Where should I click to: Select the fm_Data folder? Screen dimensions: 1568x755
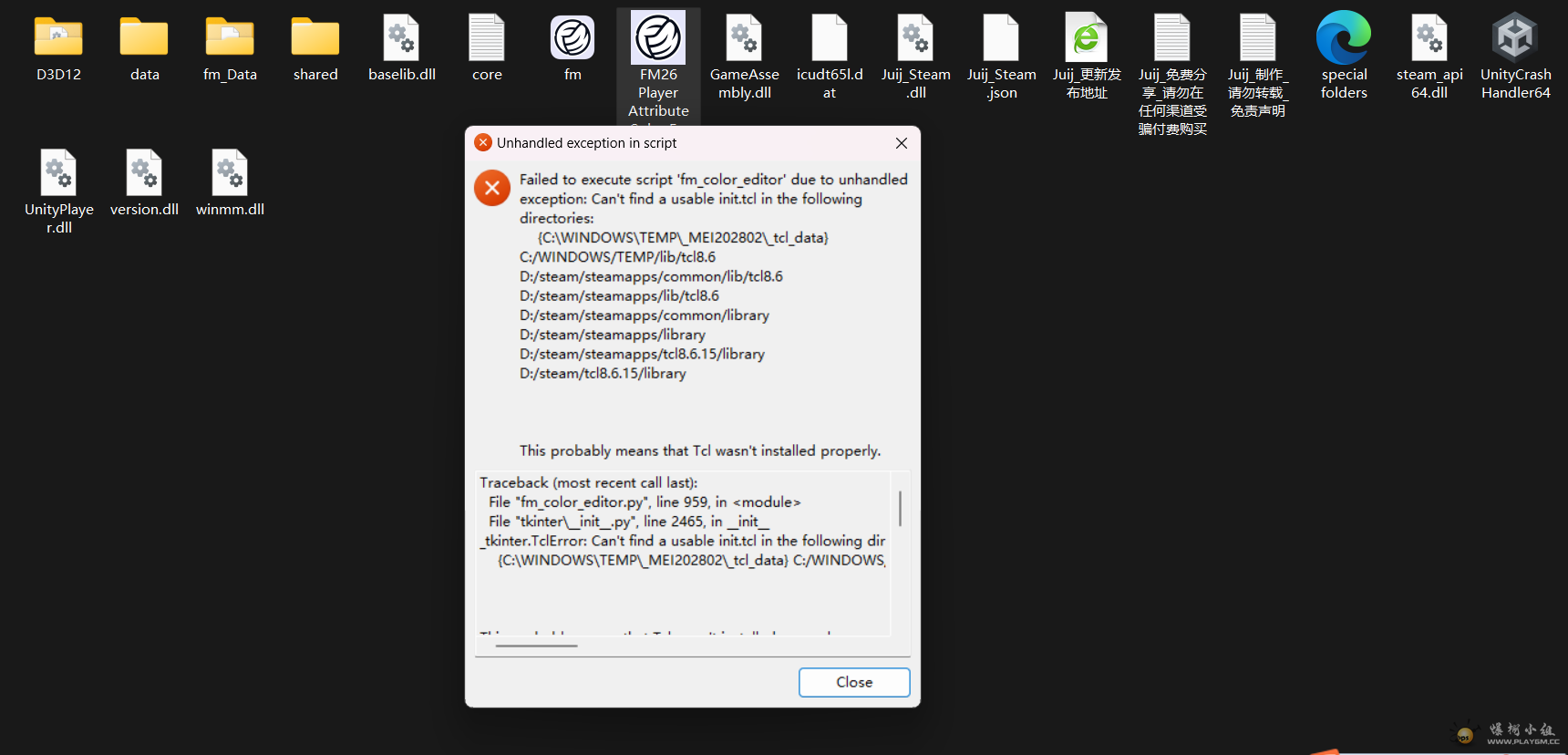230,38
